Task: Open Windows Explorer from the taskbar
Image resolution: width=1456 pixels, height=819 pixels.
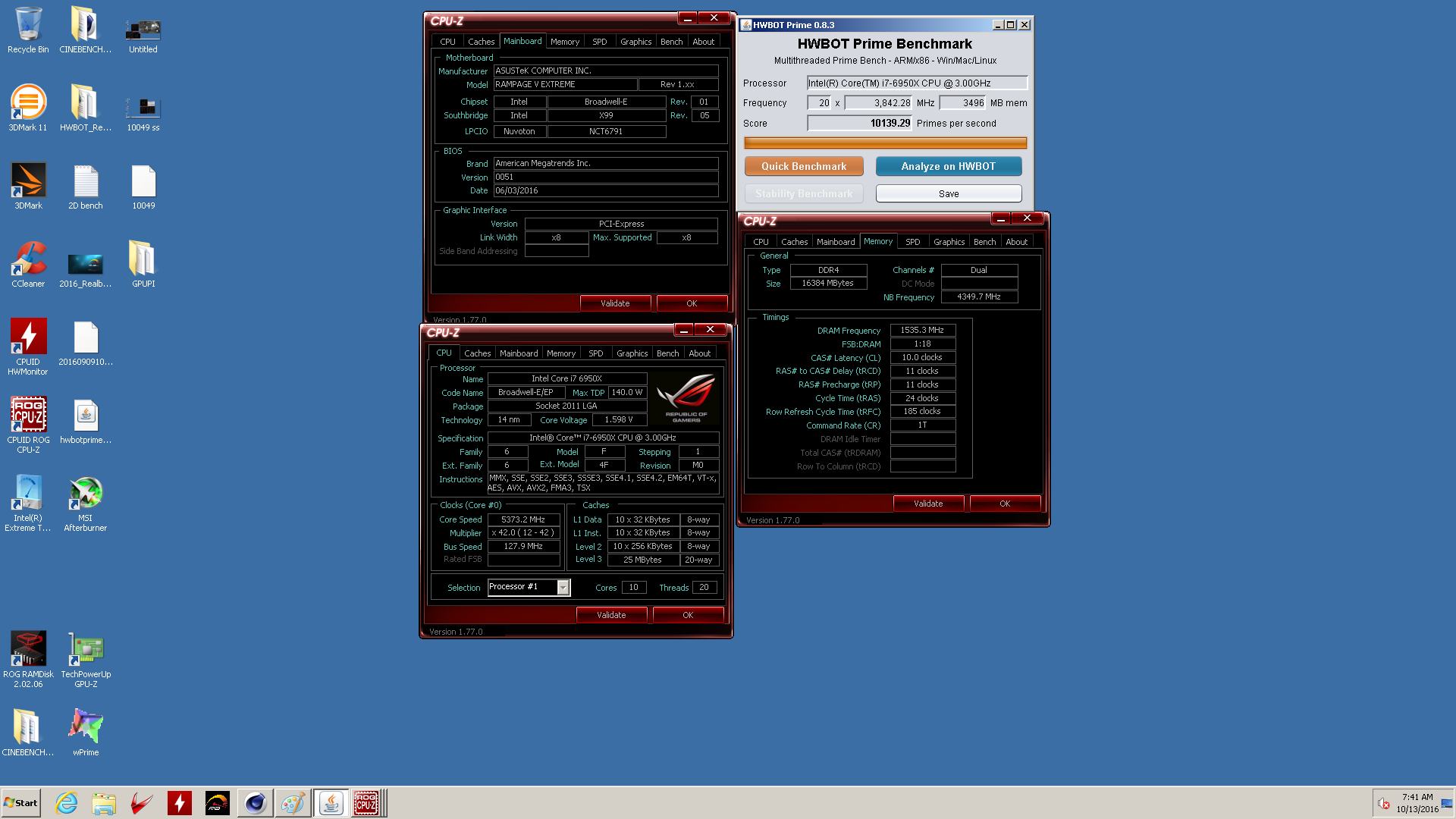Action: [104, 803]
